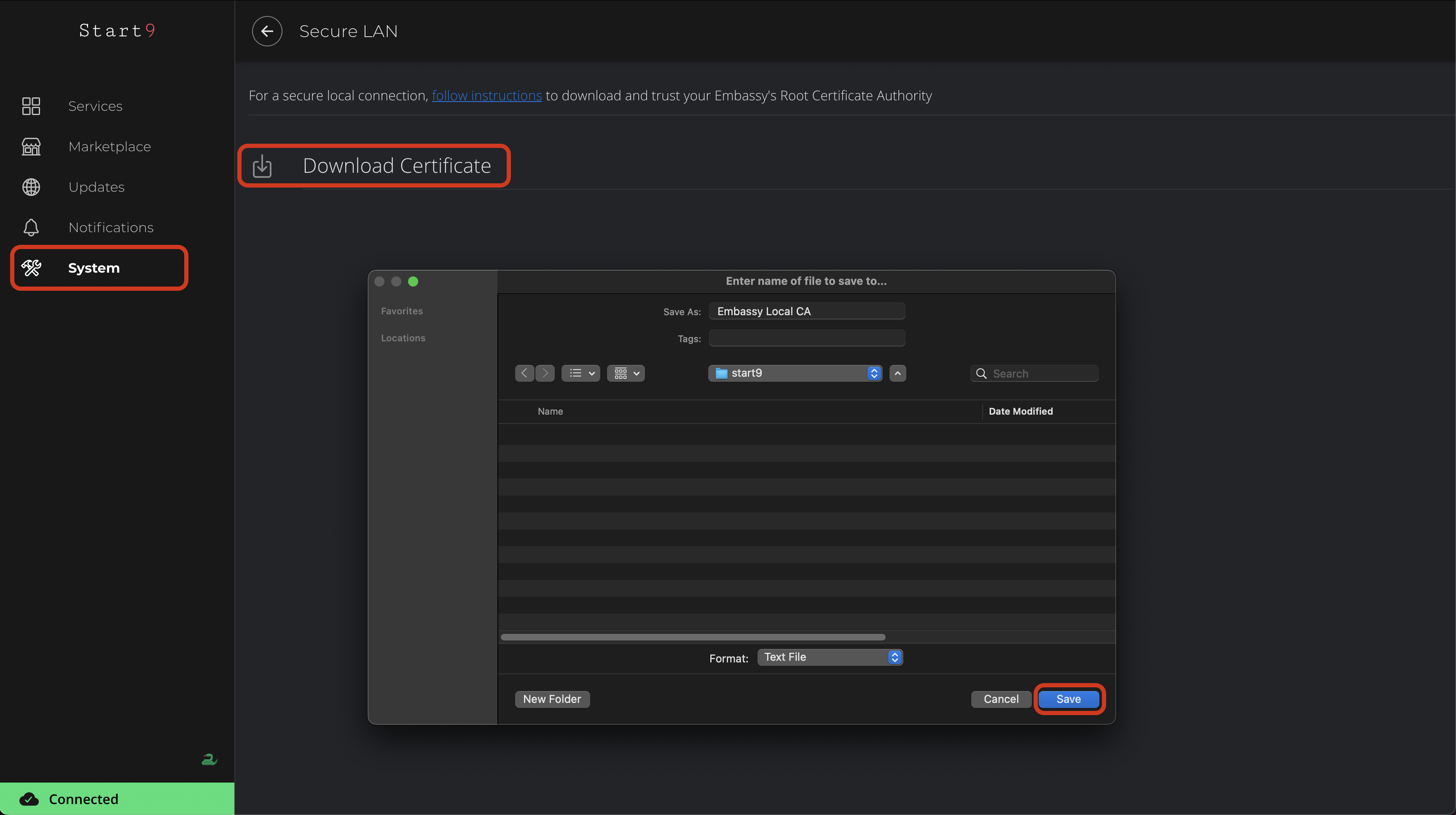The width and height of the screenshot is (1456, 815).
Task: Click the New Folder button
Action: click(x=552, y=699)
